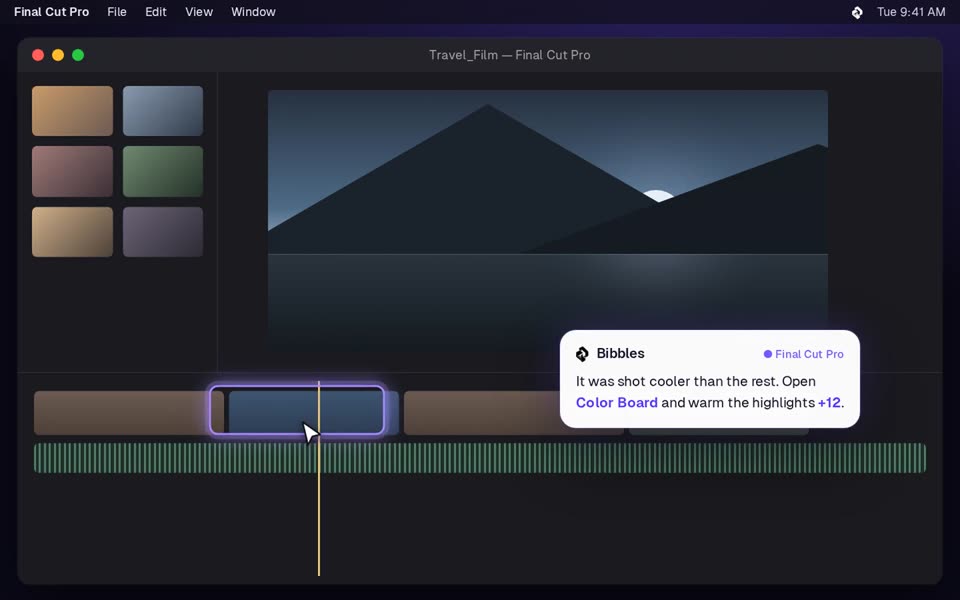Select the mauve-pink clip thumbnail in browser
The width and height of the screenshot is (960, 600).
pos(72,171)
